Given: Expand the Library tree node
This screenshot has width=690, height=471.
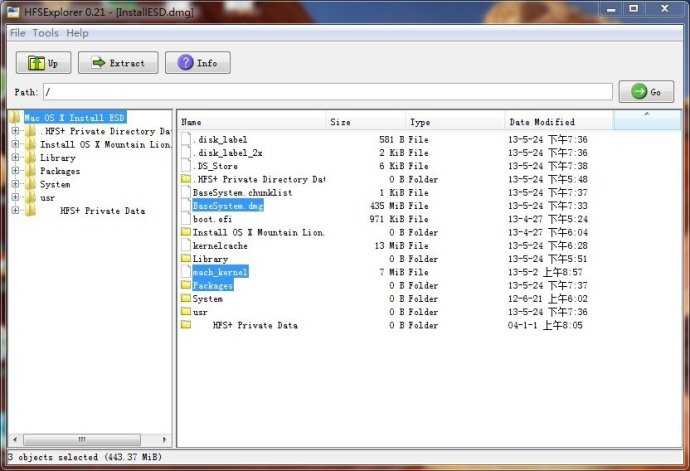Looking at the screenshot, I should [15, 157].
